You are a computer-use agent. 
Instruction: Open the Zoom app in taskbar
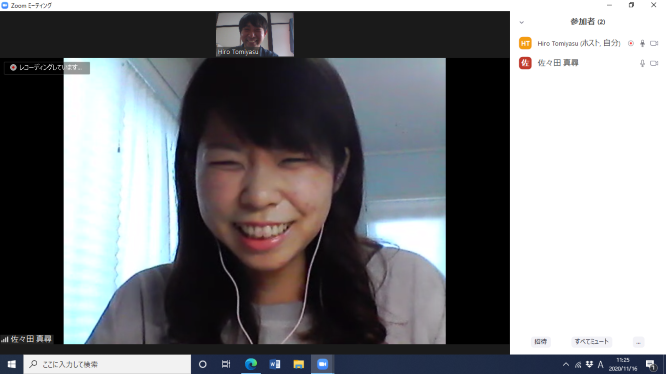[322, 364]
